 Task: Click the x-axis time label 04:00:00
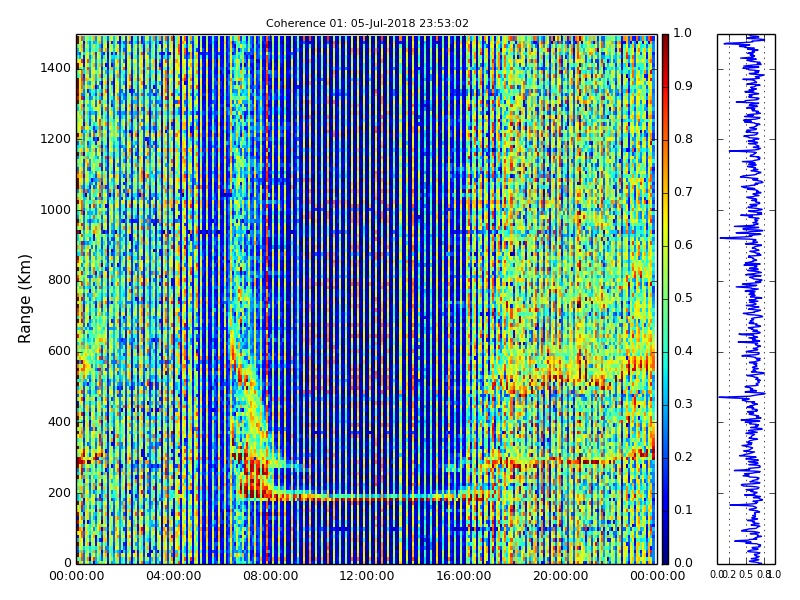pyautogui.click(x=173, y=576)
